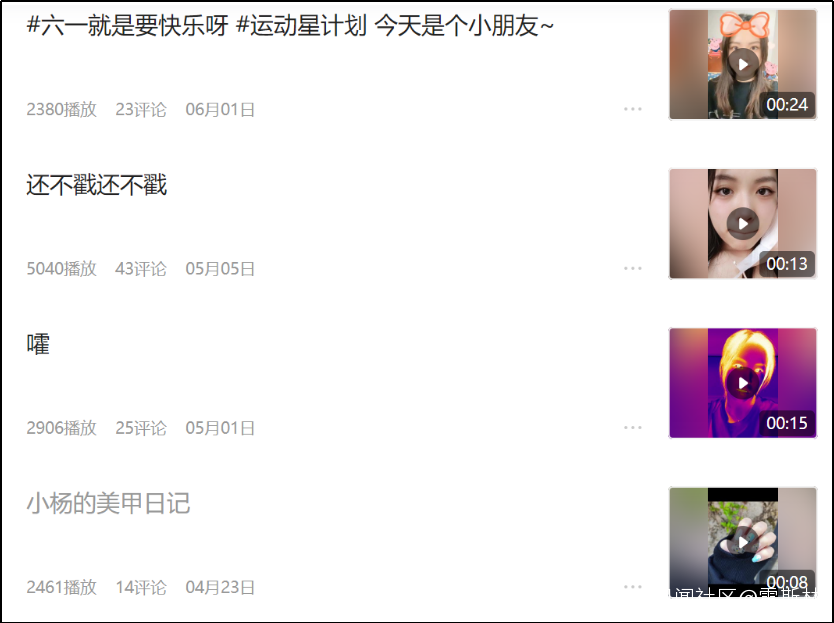Screen dimensions: 834x623
Task: Play the 00:15 thermal filter video
Action: [743, 383]
